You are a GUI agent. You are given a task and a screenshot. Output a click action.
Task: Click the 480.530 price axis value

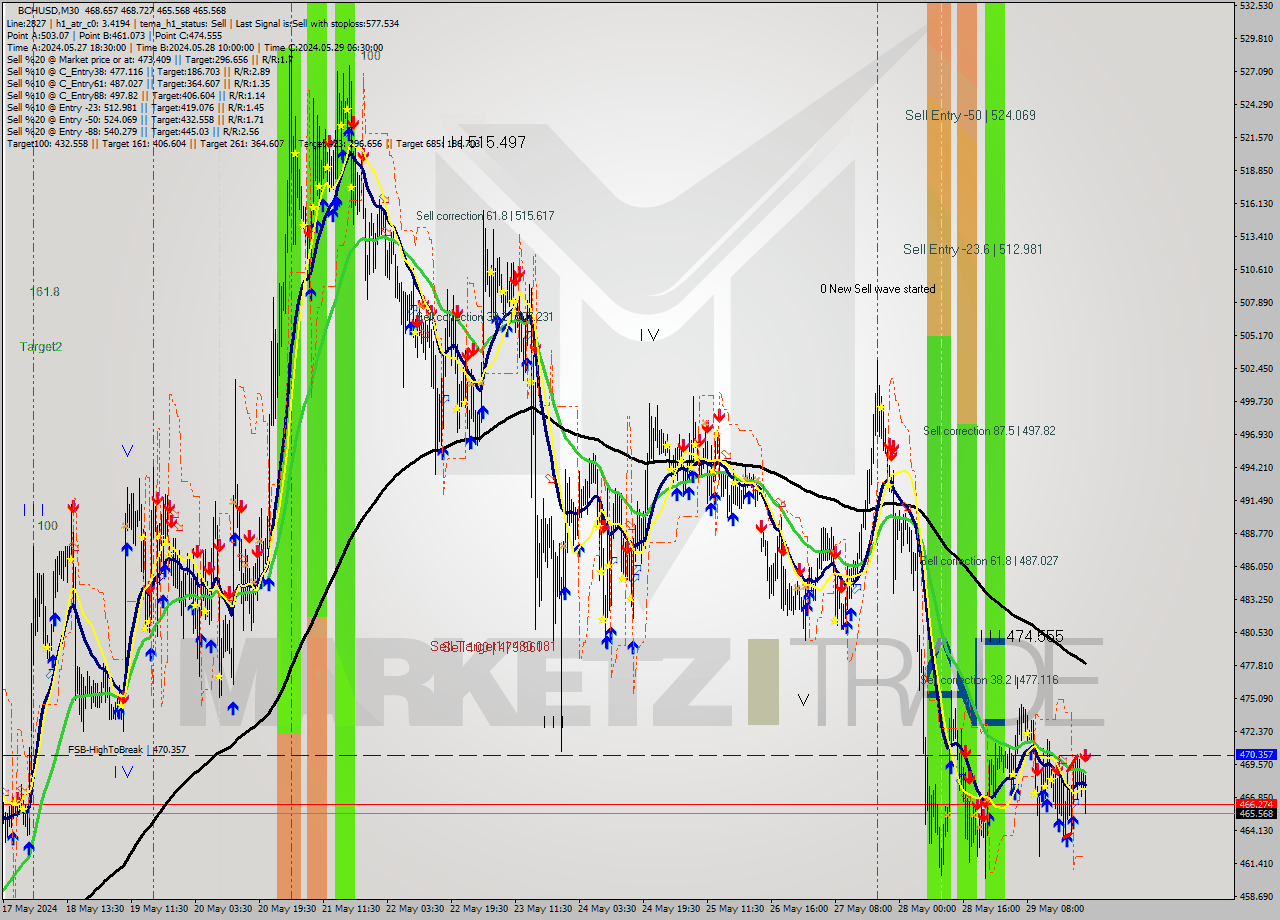[1255, 633]
